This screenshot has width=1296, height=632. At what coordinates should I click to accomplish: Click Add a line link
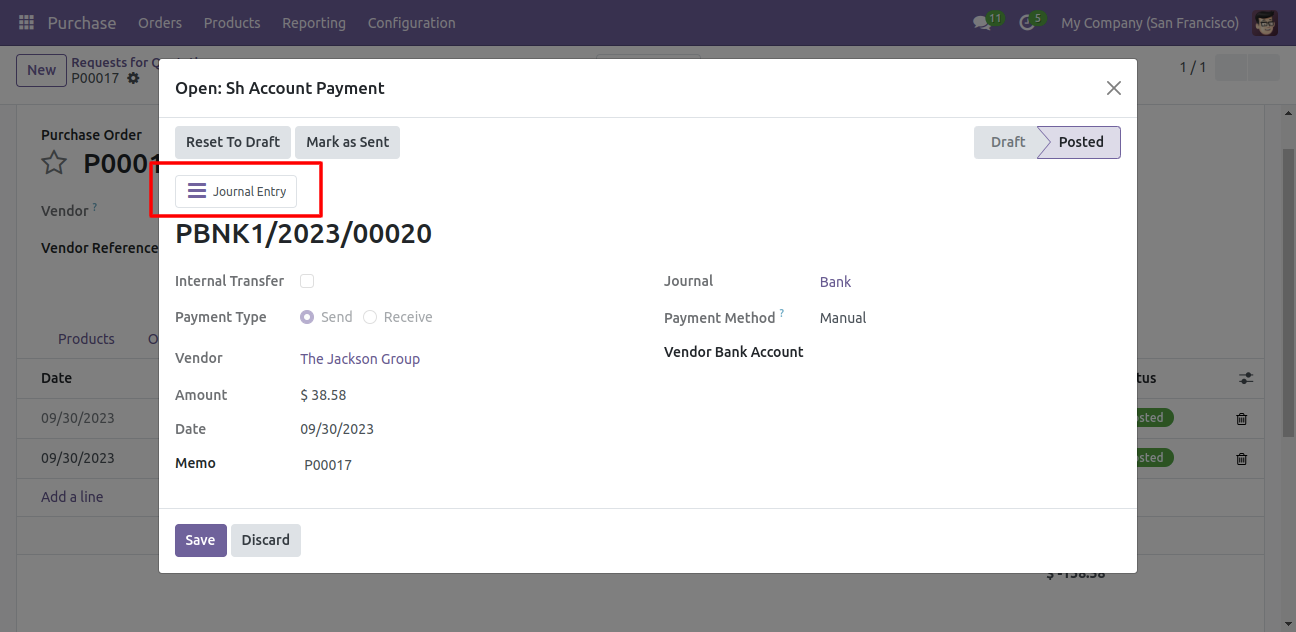72,497
